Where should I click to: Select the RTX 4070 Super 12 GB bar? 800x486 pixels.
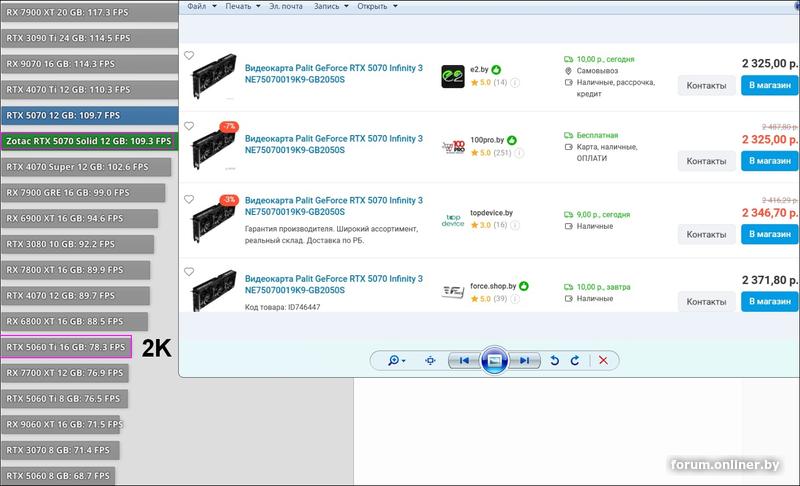pyautogui.click(x=86, y=167)
